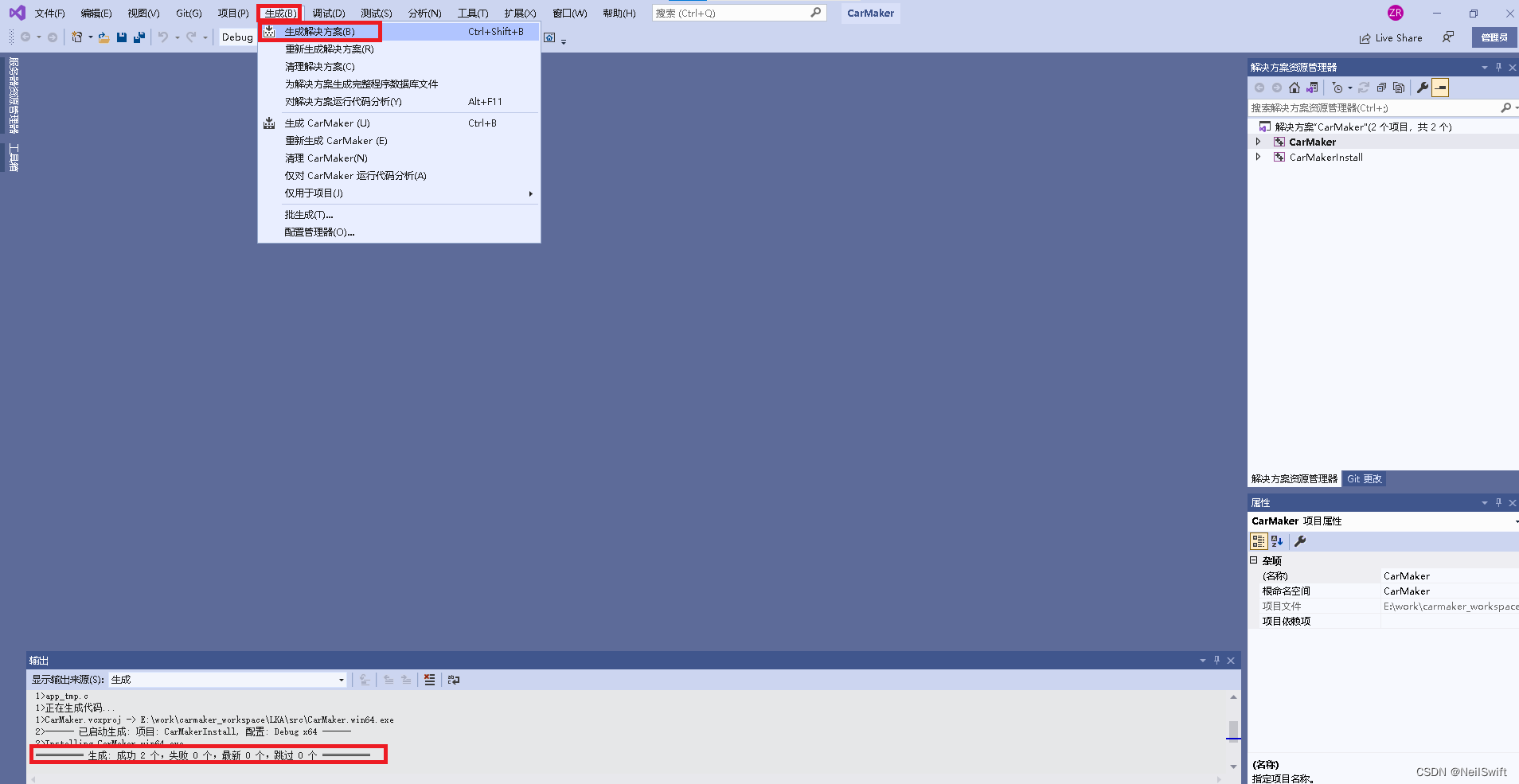Screen dimensions: 1519x784
Task: Click the property pages wrench icon
Action: coord(1300,541)
